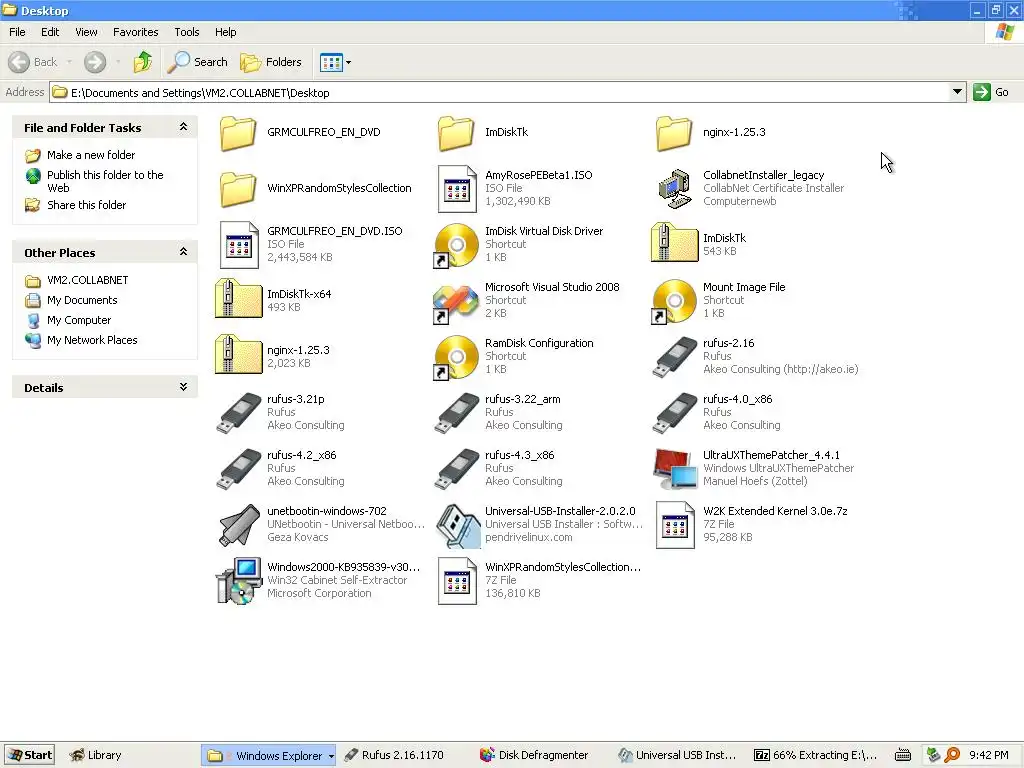Select rufus-2.16 executable icon

(675, 357)
